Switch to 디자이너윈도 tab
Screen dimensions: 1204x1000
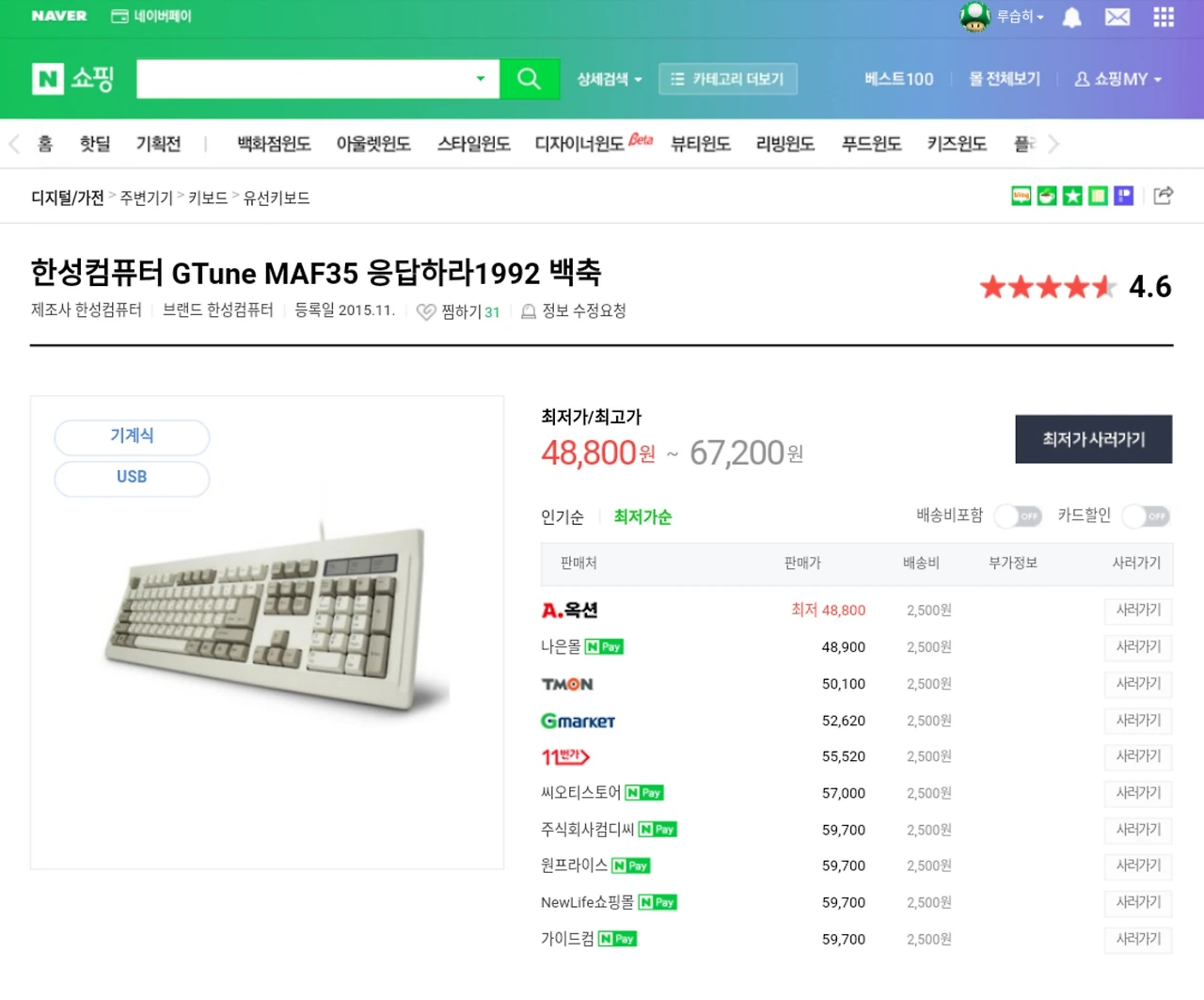coord(579,144)
